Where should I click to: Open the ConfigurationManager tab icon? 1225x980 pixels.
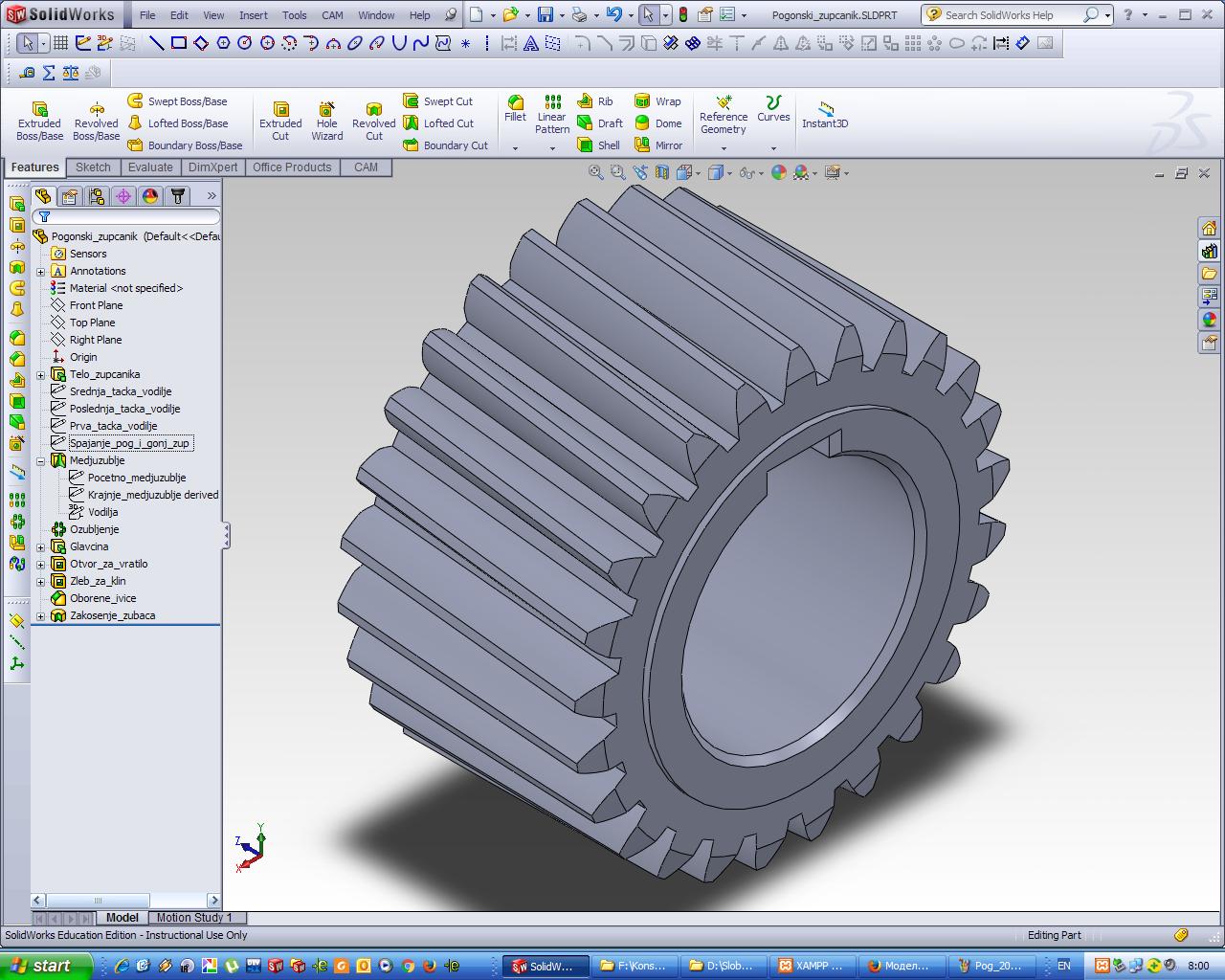97,196
